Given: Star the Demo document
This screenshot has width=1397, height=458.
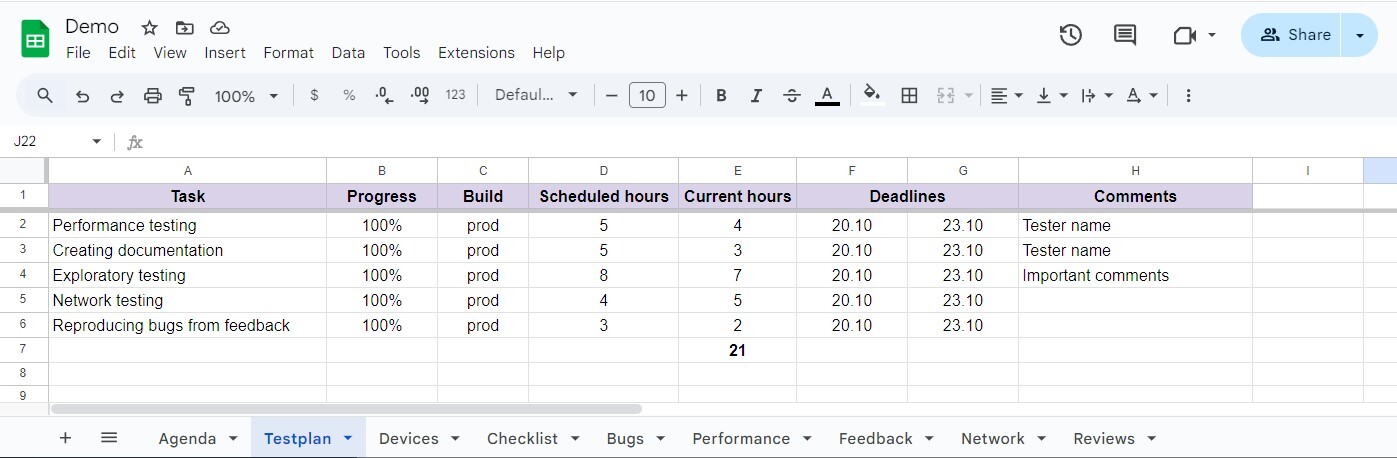Looking at the screenshot, I should pos(149,28).
